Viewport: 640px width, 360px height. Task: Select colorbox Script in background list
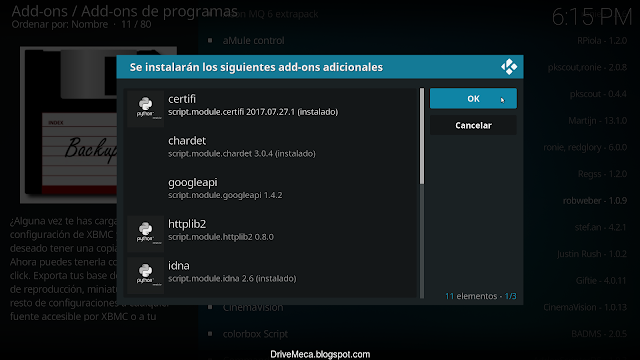coord(255,334)
